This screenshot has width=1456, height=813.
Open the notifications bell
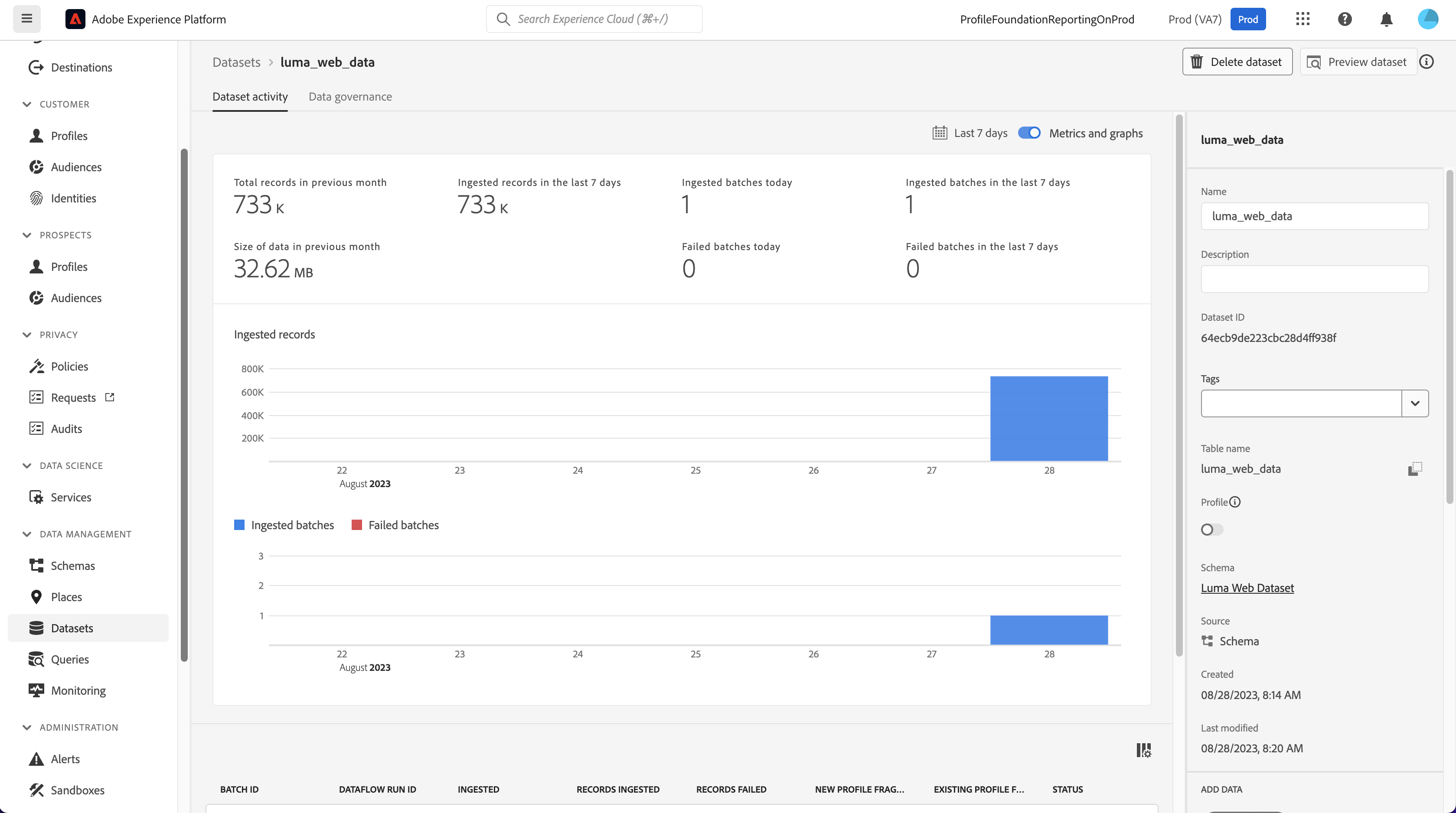(1386, 19)
